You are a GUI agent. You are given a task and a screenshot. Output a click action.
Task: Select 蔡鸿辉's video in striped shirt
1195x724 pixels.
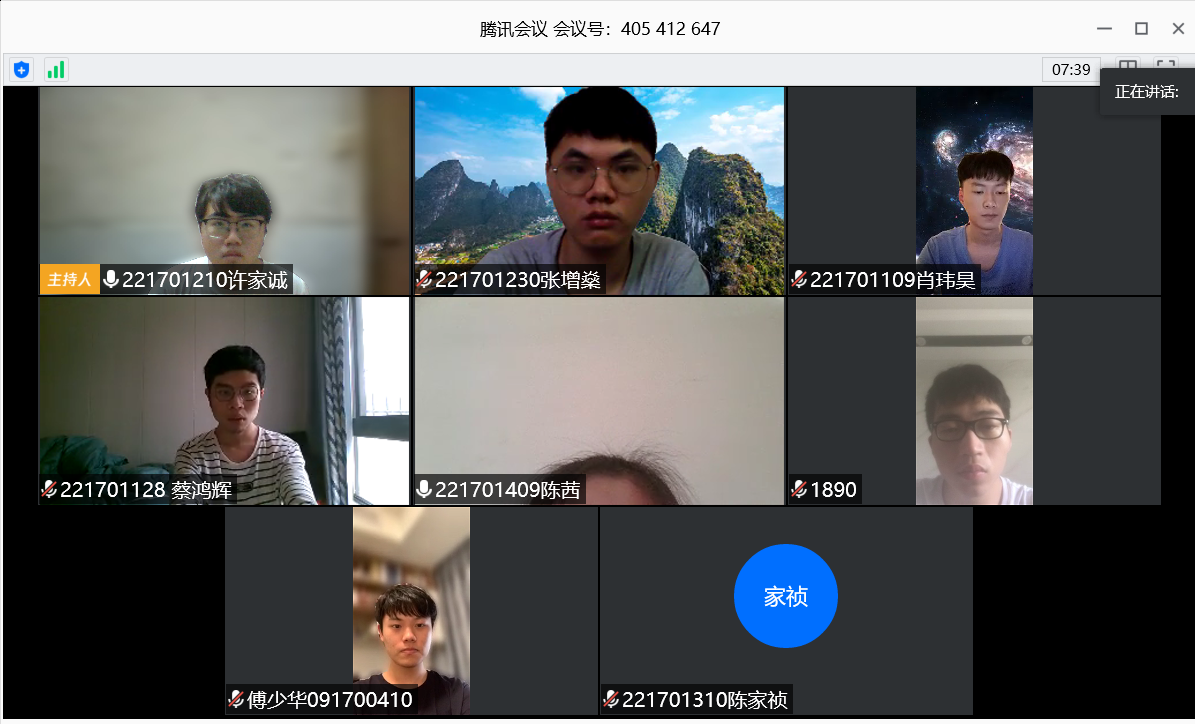pos(225,401)
